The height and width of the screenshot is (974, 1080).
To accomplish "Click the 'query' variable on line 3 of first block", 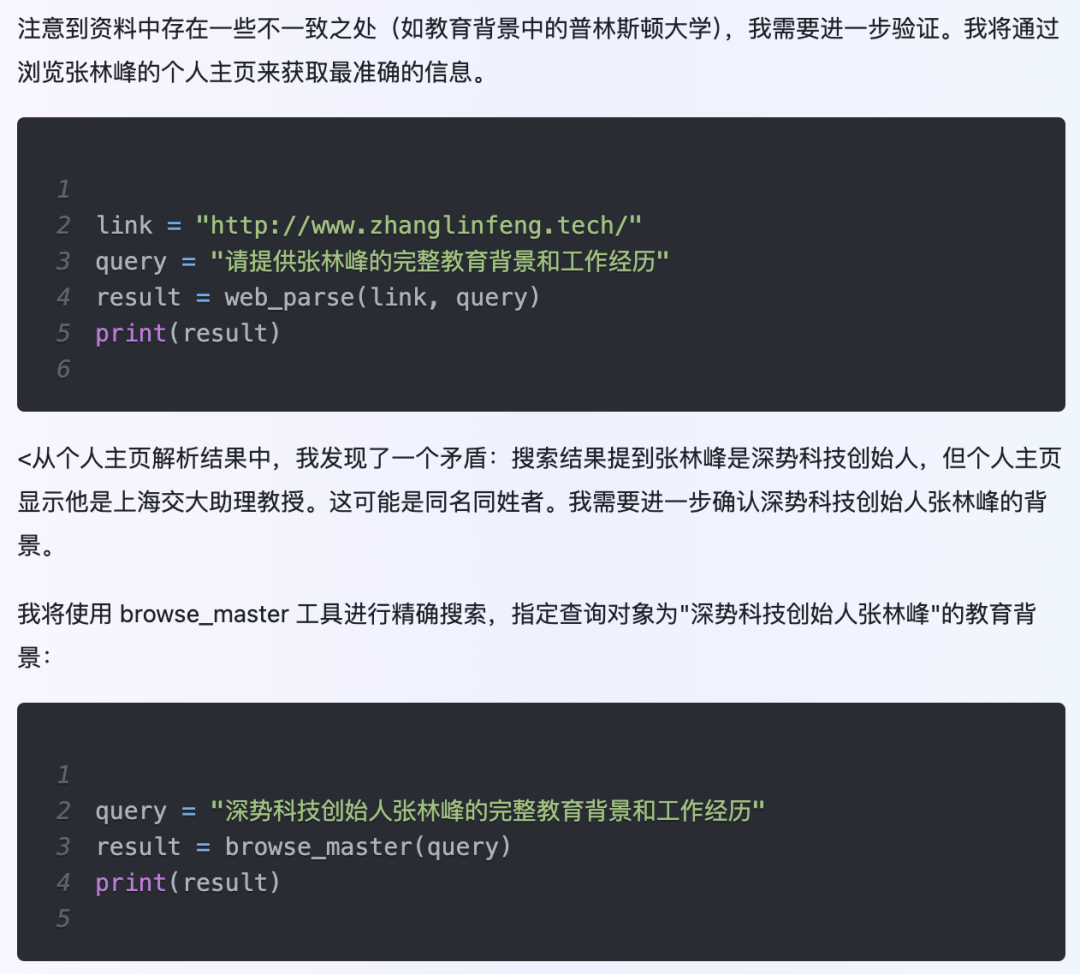I will [x=131, y=261].
